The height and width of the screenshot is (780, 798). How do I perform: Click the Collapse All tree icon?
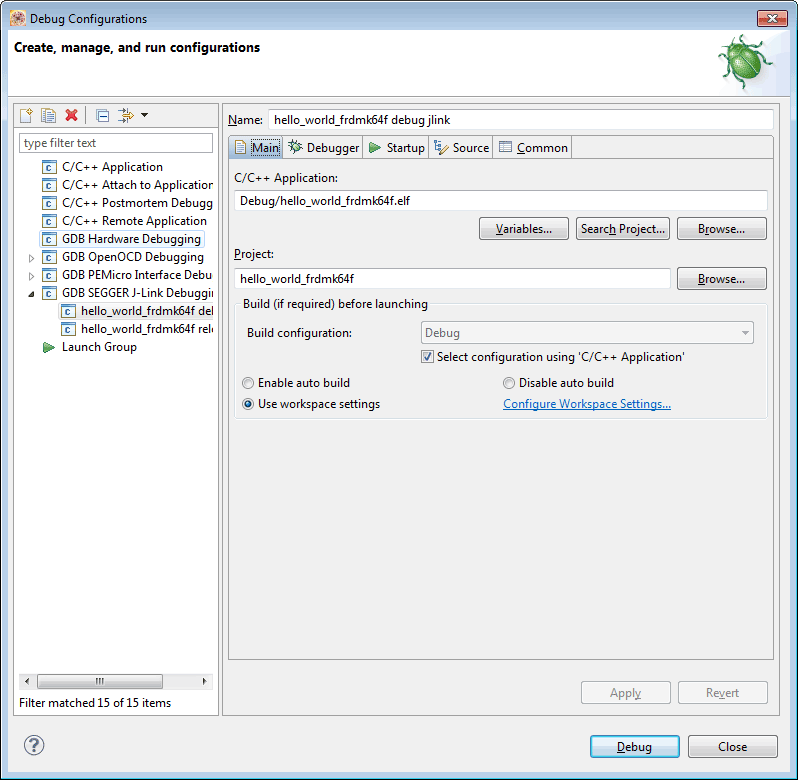(x=102, y=116)
